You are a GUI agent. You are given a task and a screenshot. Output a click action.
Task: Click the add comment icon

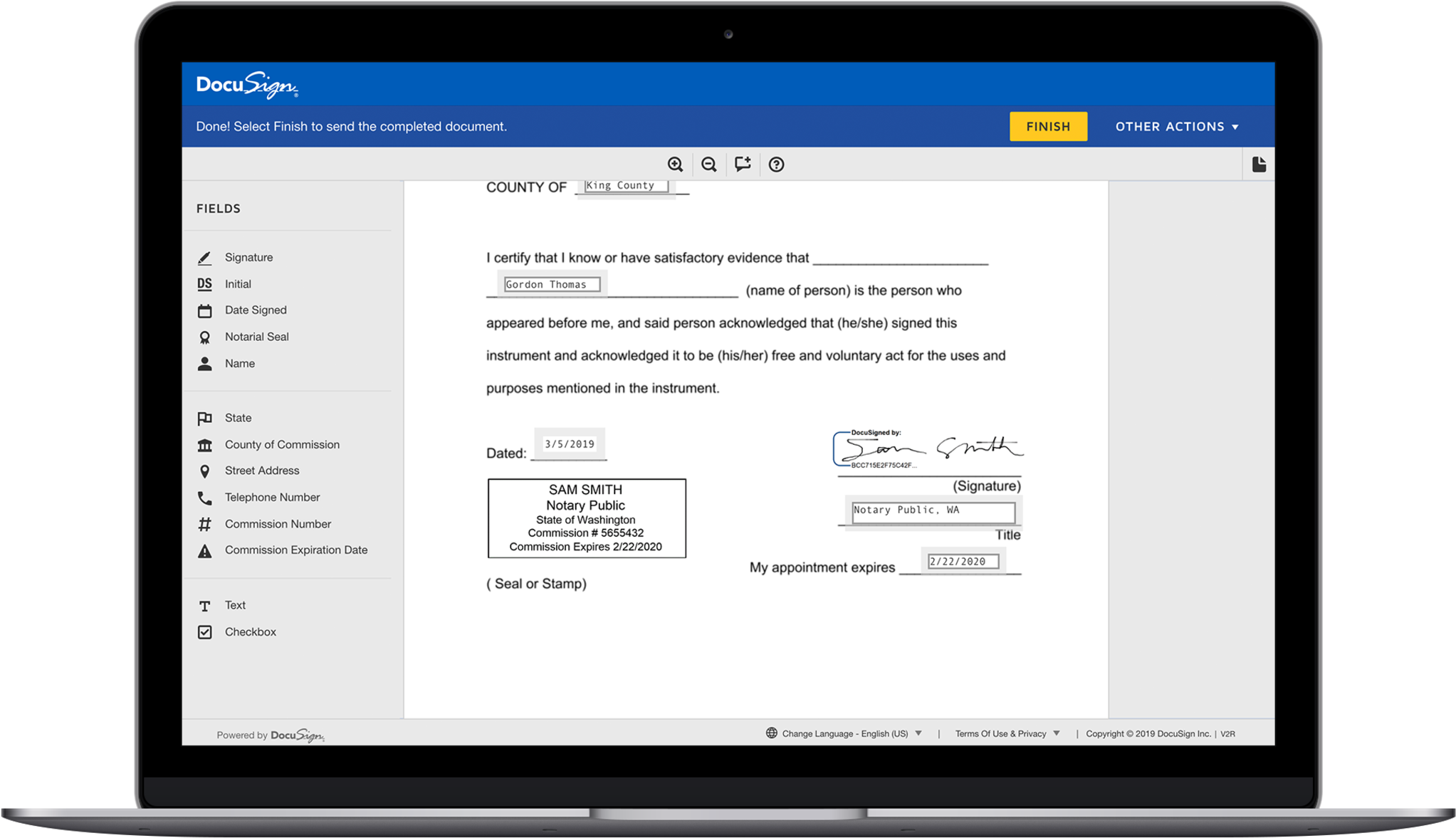[743, 164]
